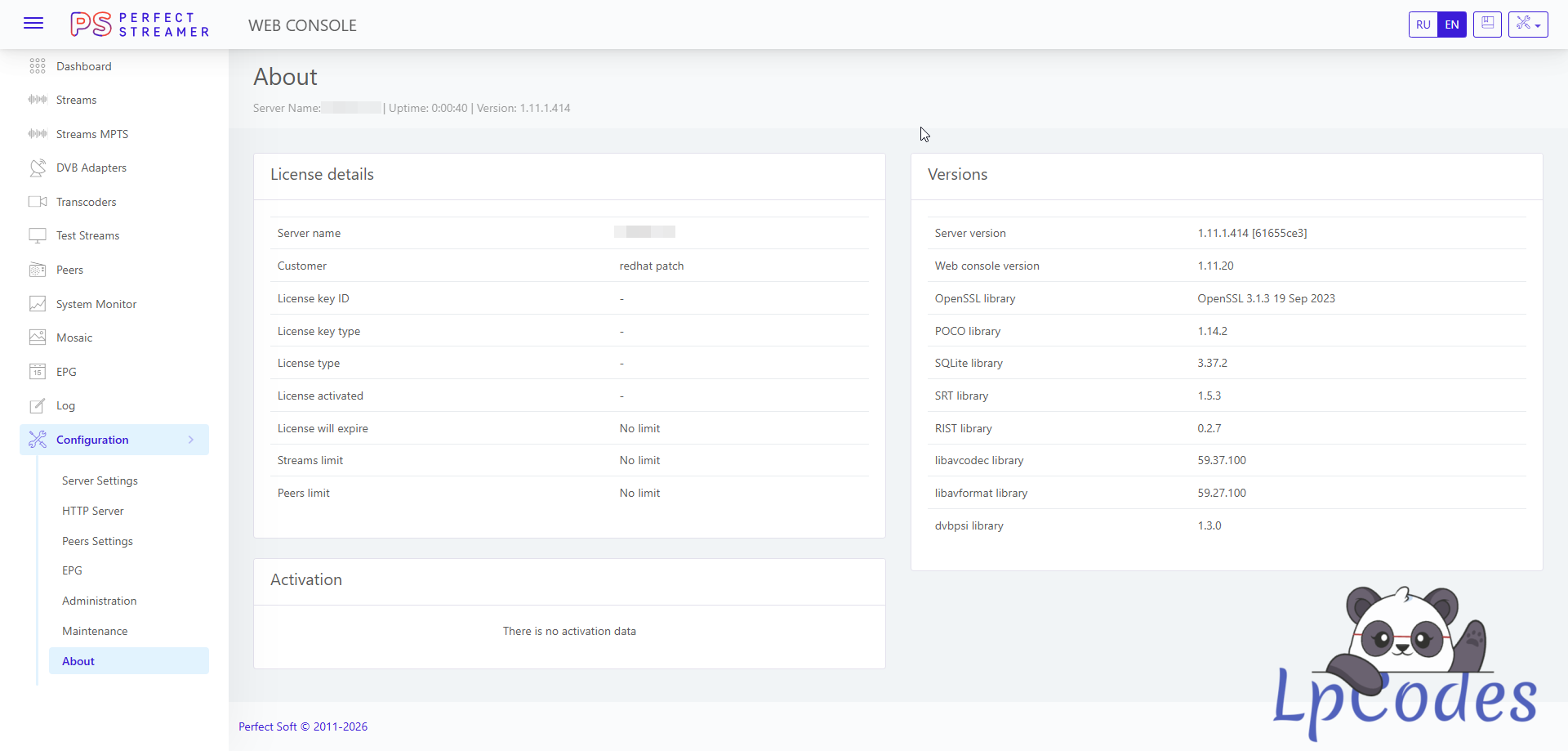Click the Transcoders camera icon
The image size is (1568, 751).
38,202
